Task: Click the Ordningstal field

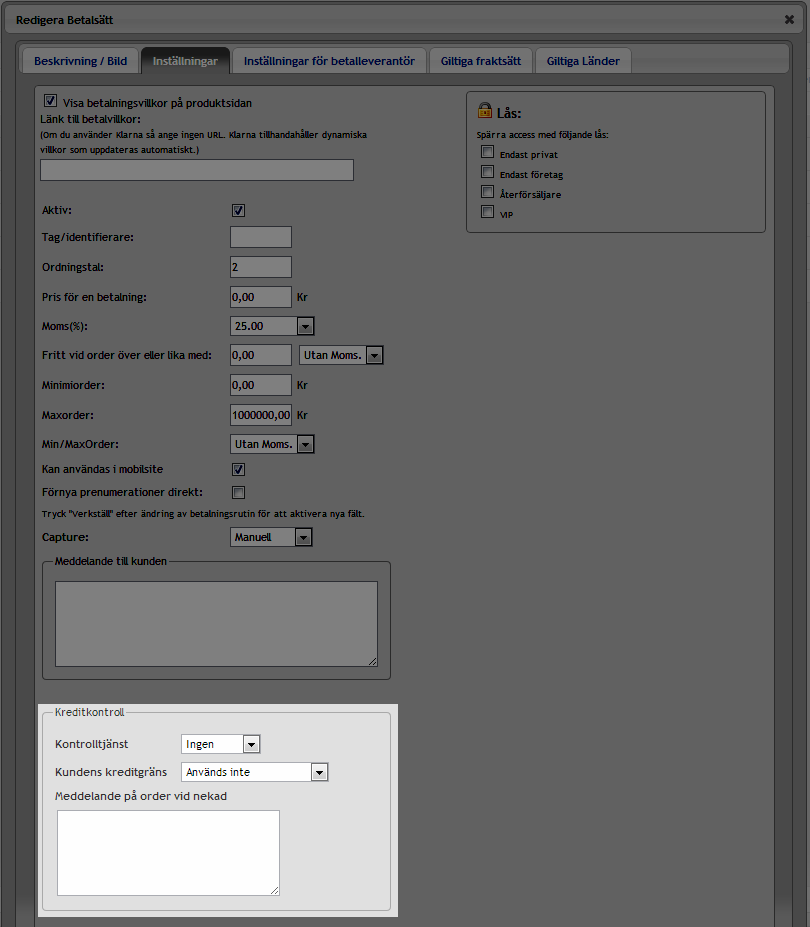Action: coord(261,267)
